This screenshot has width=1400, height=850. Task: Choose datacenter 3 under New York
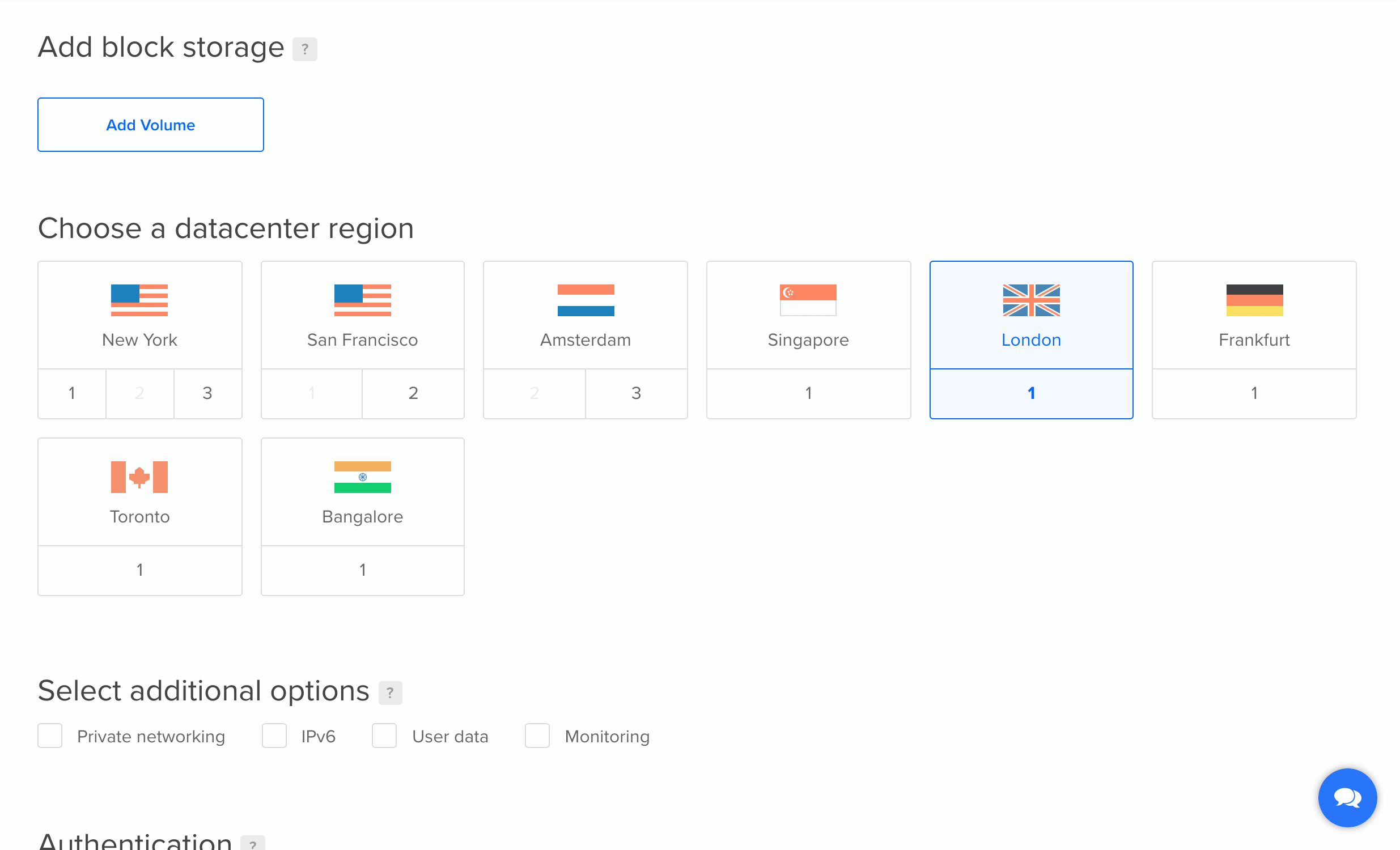tap(207, 393)
